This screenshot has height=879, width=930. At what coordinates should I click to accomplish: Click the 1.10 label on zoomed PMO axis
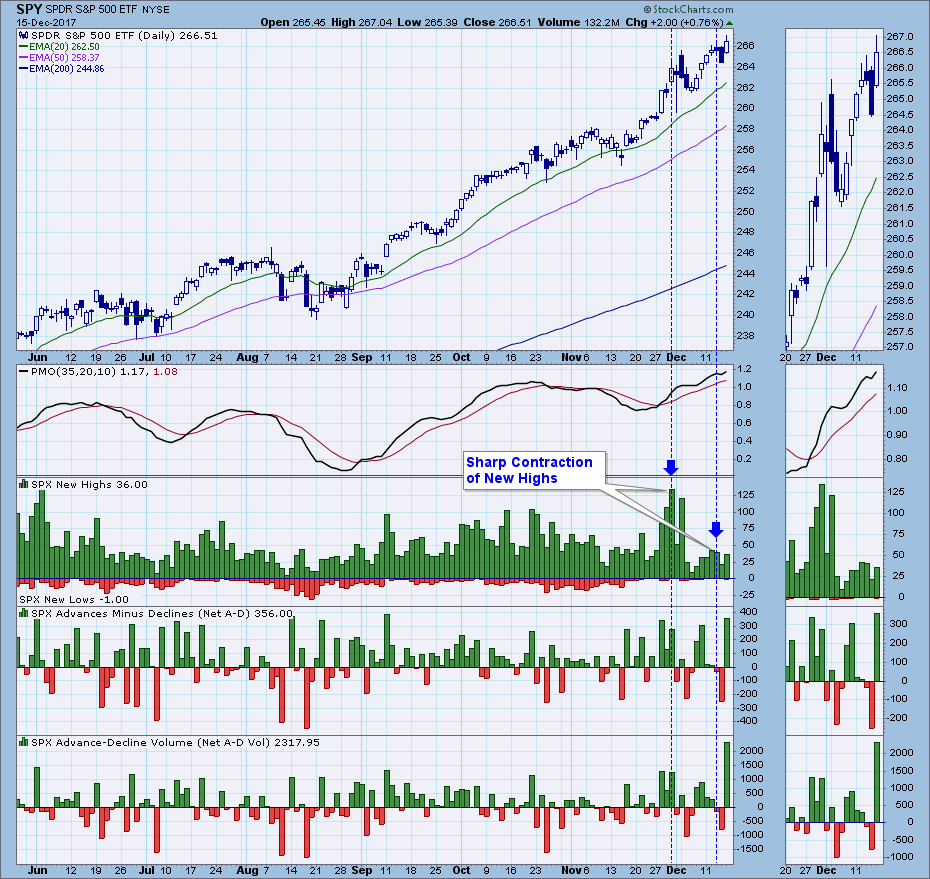[897, 387]
